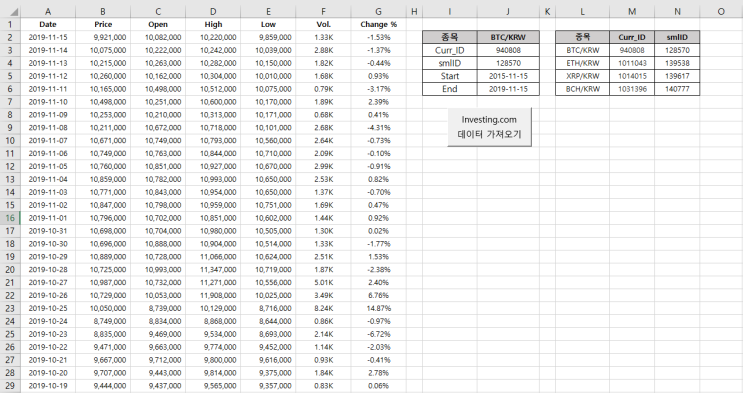The width and height of the screenshot is (743, 393).
Task: Click the High header cell
Action: point(213,24)
